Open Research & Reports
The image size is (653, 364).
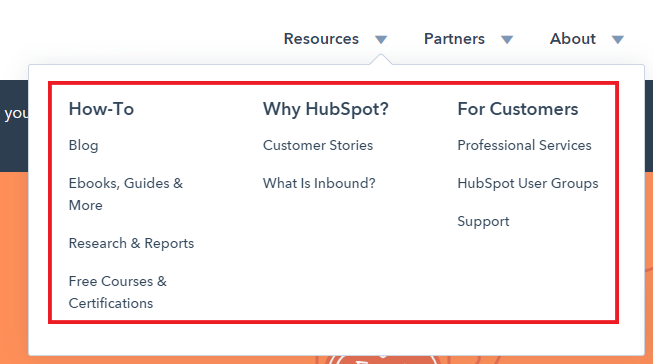click(x=131, y=243)
